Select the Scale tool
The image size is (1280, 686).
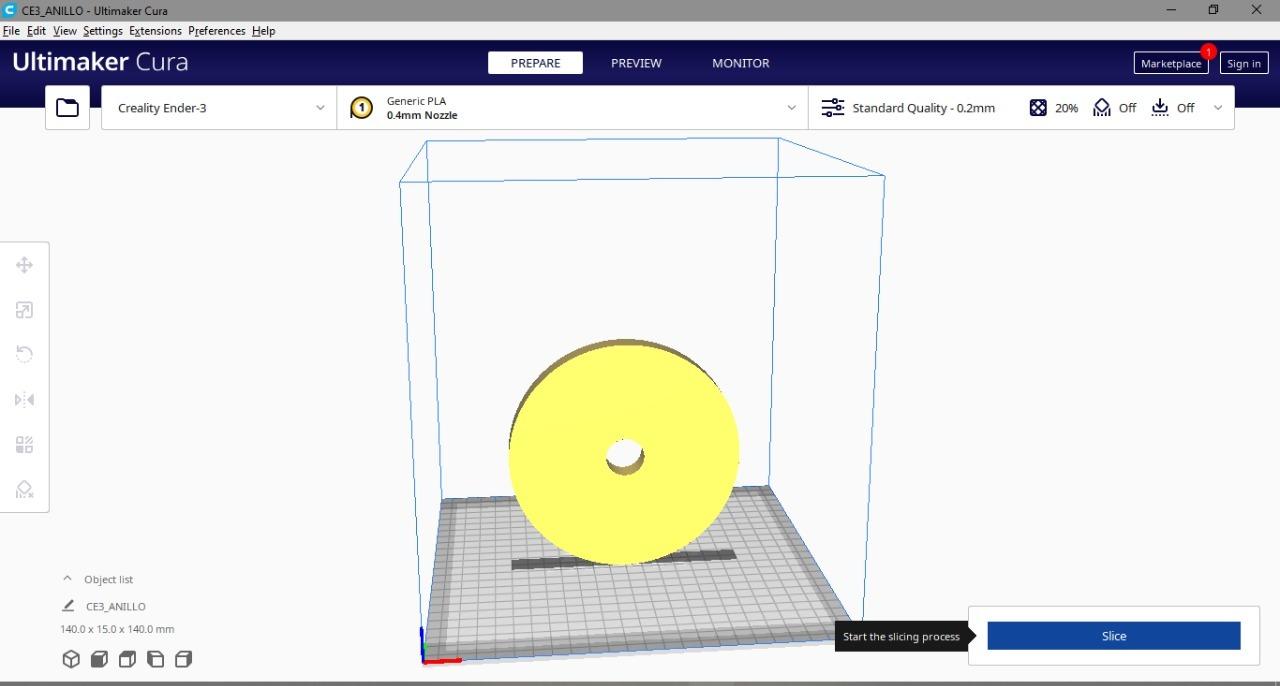pyautogui.click(x=25, y=310)
